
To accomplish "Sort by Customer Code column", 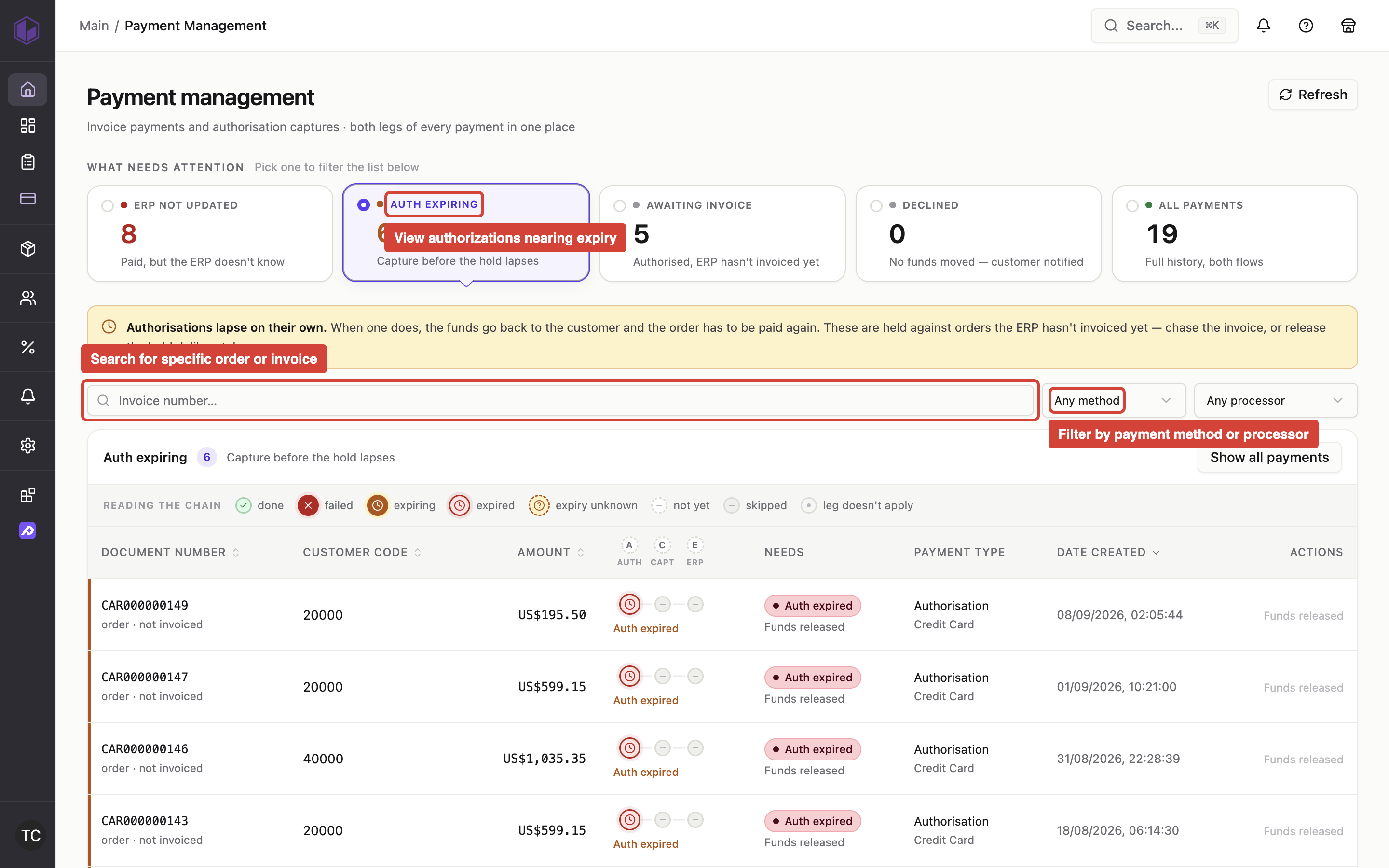I will click(x=362, y=552).
